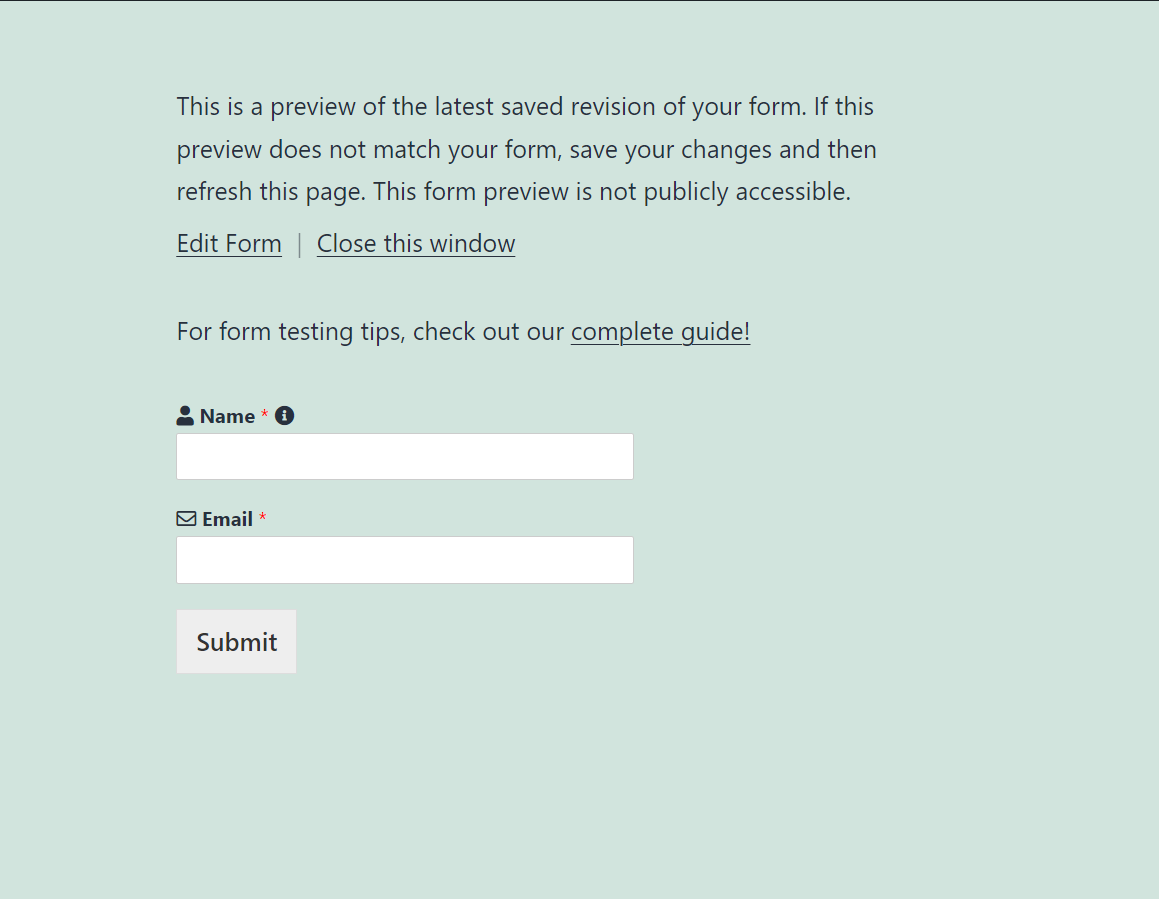This screenshot has height=899, width=1159.
Task: Click the bold Email field label
Action: click(228, 520)
